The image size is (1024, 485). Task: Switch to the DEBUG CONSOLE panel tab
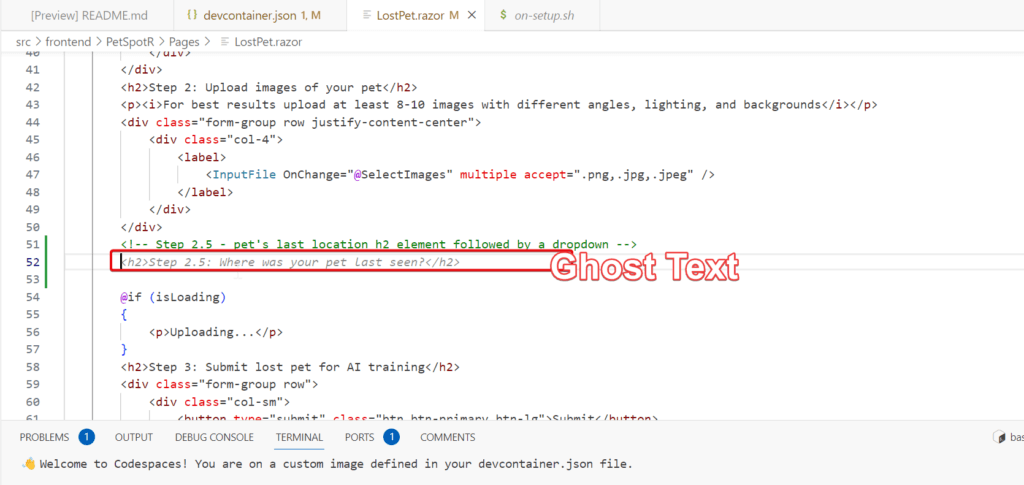click(214, 437)
